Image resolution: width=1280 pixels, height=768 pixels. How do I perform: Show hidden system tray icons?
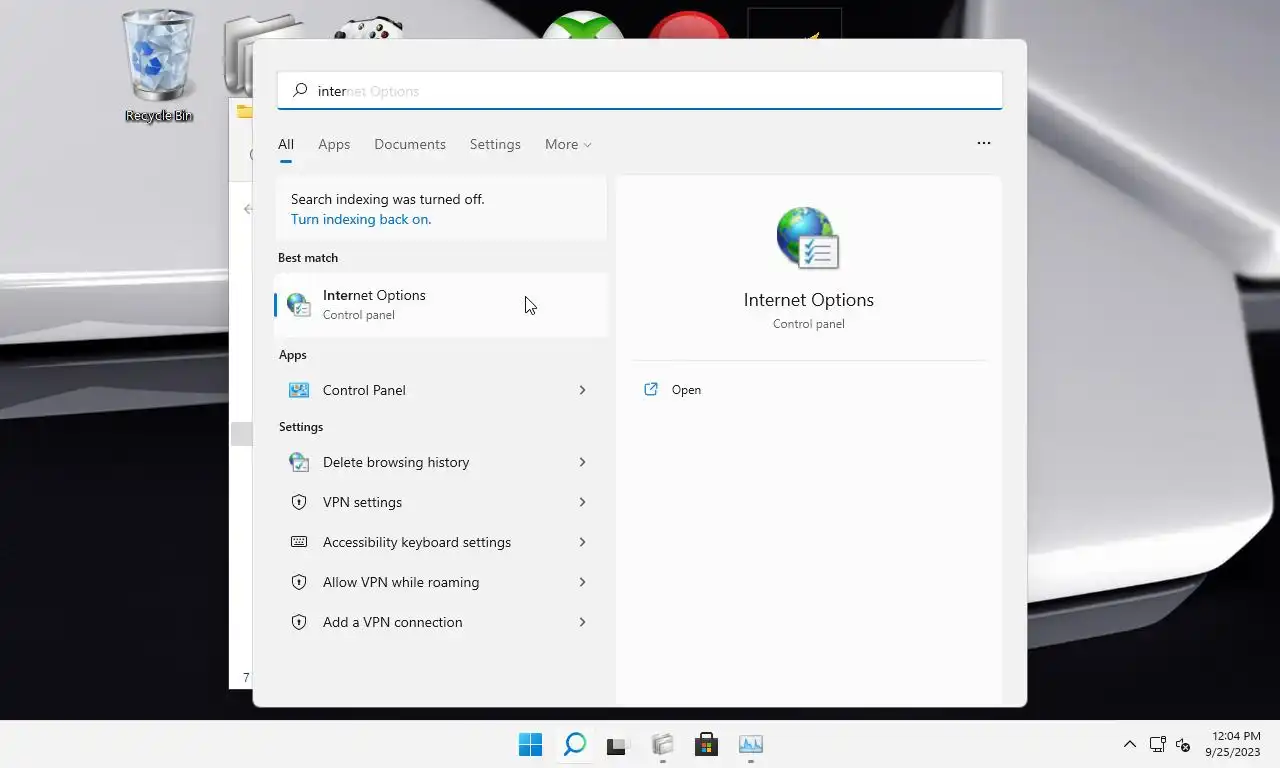pos(1130,744)
